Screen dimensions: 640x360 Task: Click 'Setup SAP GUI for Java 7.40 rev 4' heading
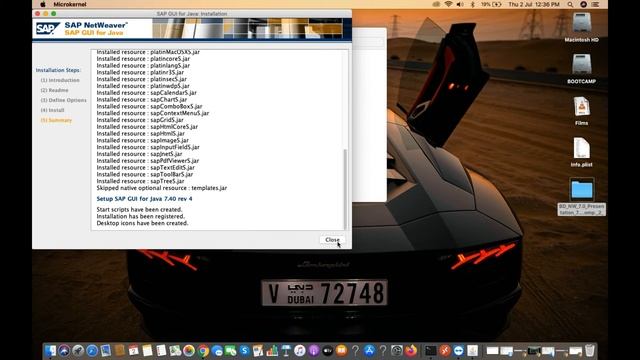click(x=144, y=199)
